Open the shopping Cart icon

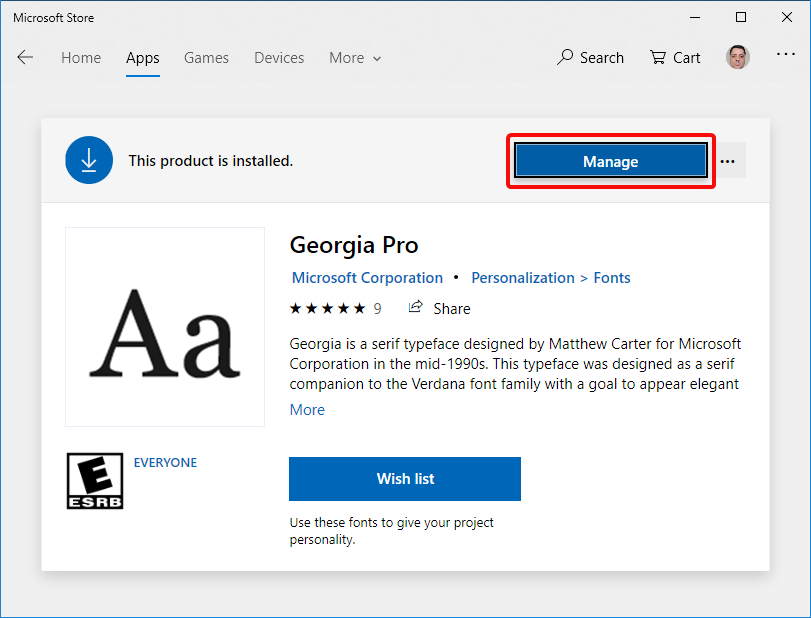(x=657, y=57)
